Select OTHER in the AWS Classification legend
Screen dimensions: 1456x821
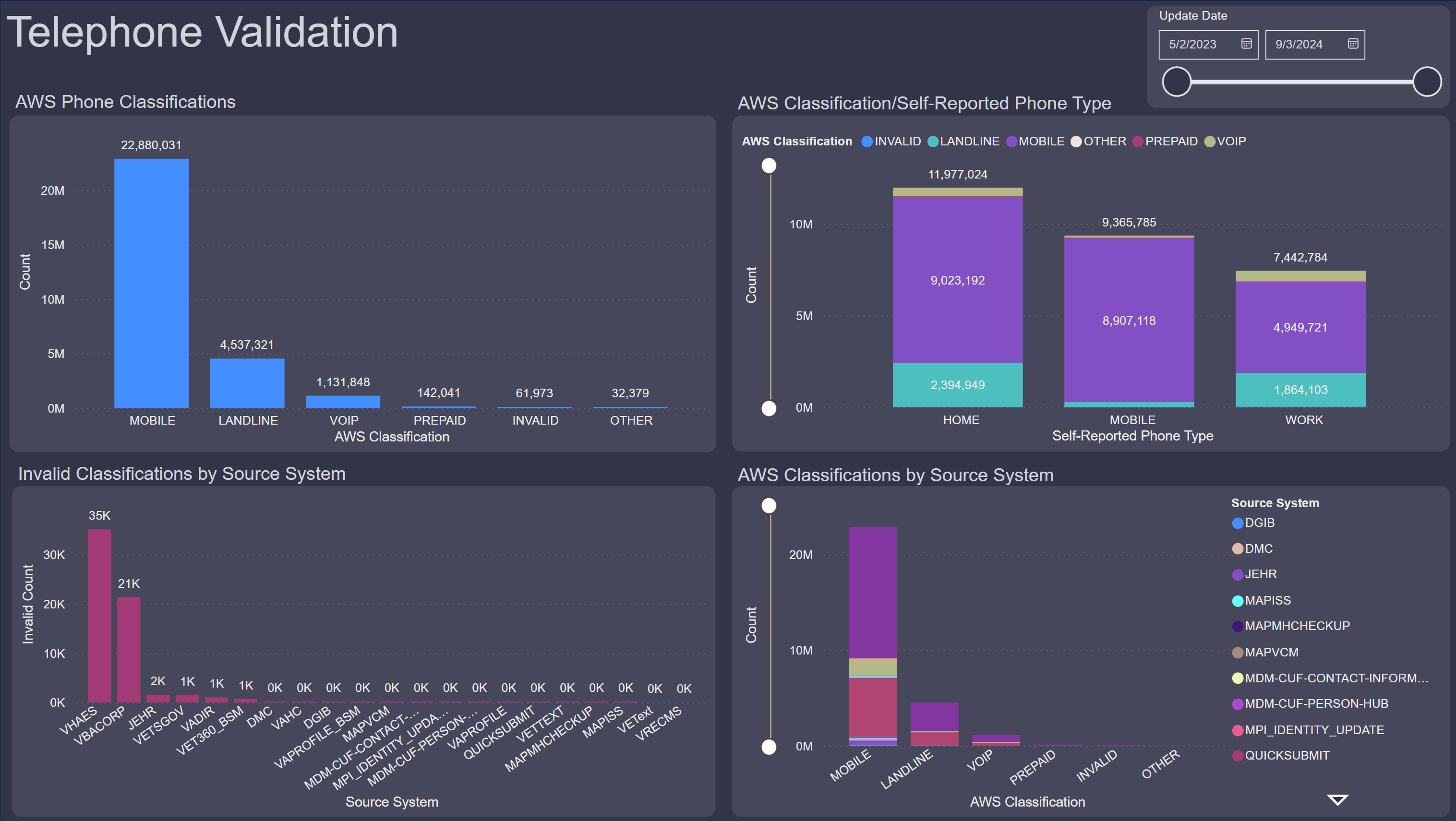[1098, 141]
